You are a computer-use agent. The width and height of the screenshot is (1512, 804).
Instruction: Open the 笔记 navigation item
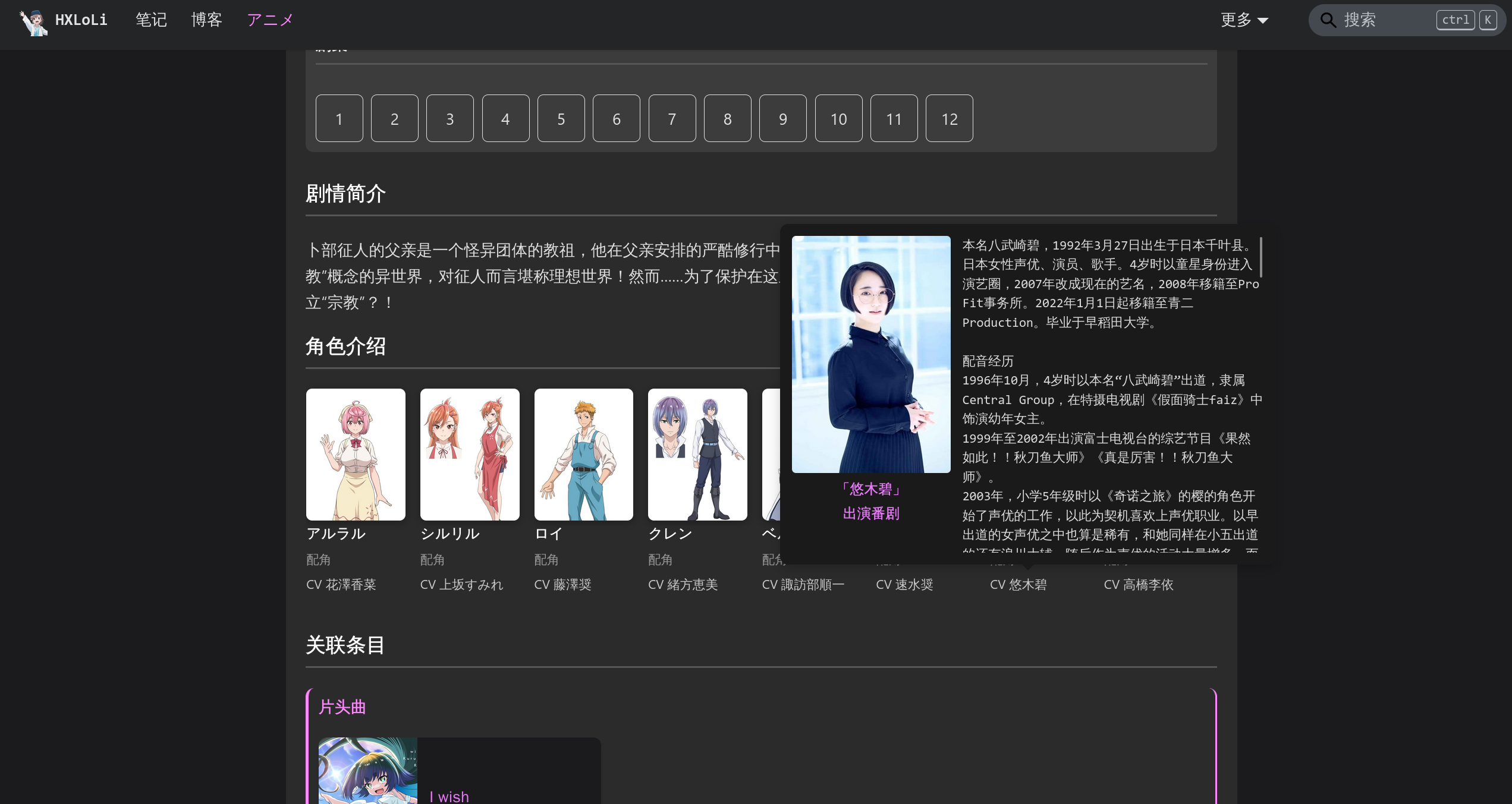(151, 20)
